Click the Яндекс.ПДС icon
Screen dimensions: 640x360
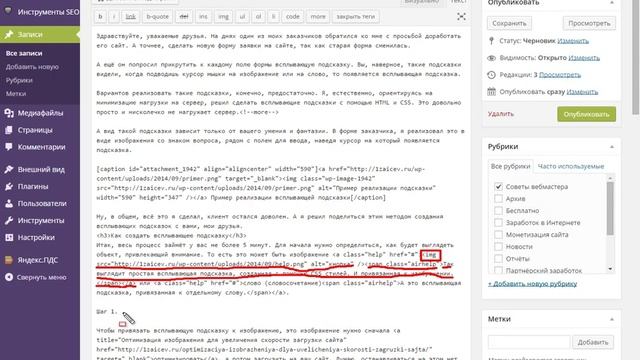(x=9, y=260)
